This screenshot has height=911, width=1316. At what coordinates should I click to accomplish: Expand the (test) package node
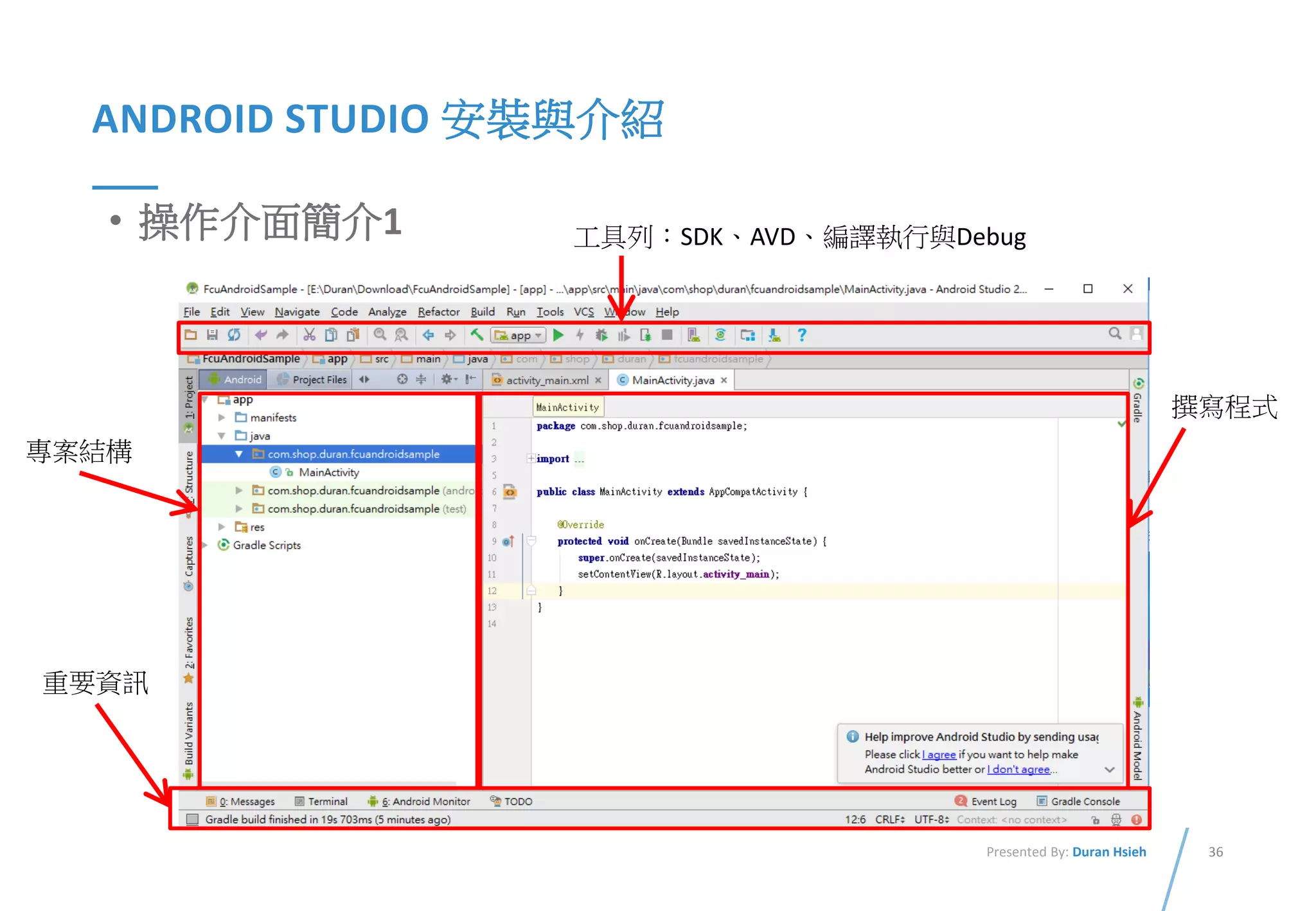tap(239, 508)
